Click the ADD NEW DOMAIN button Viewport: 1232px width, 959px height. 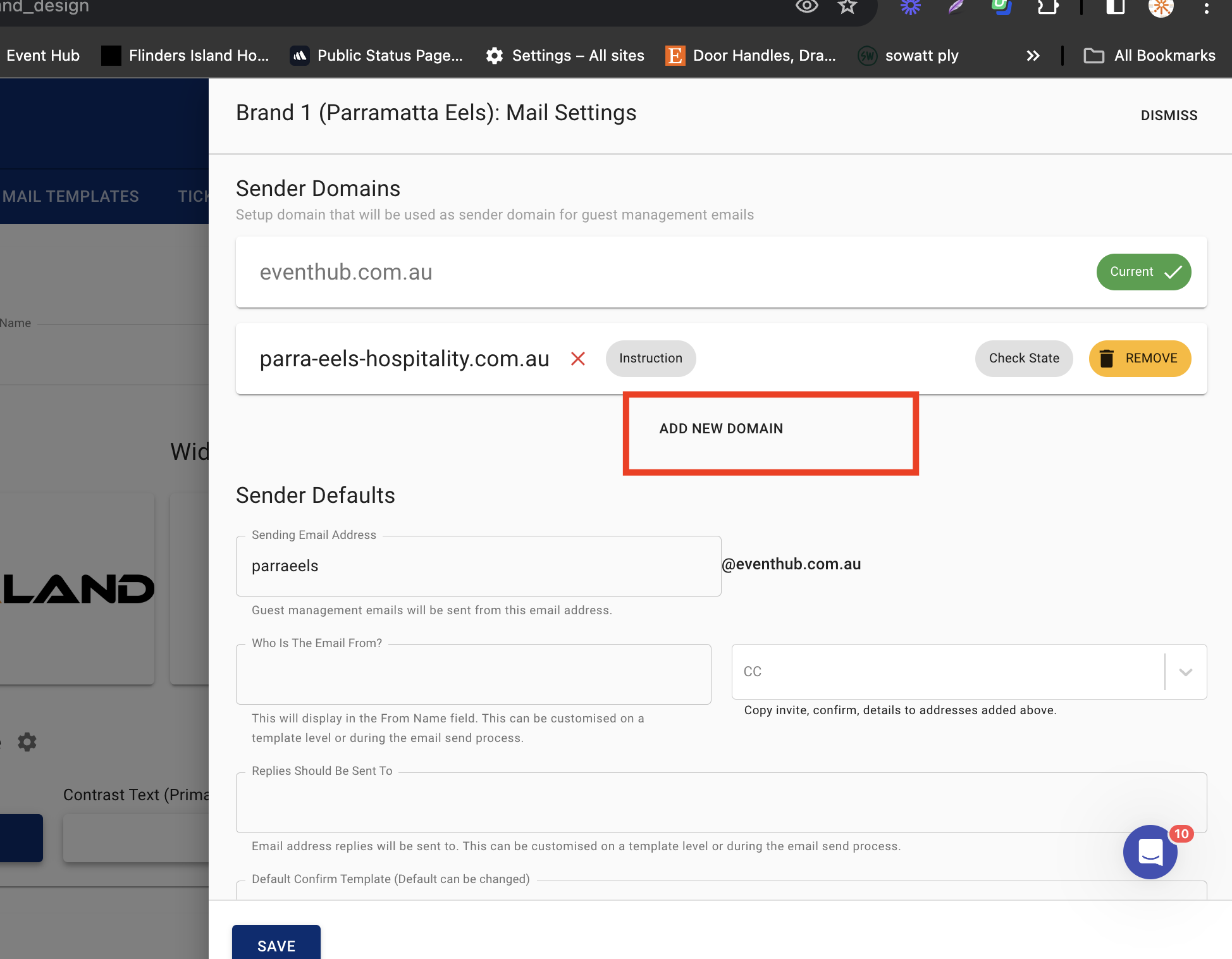[721, 429]
